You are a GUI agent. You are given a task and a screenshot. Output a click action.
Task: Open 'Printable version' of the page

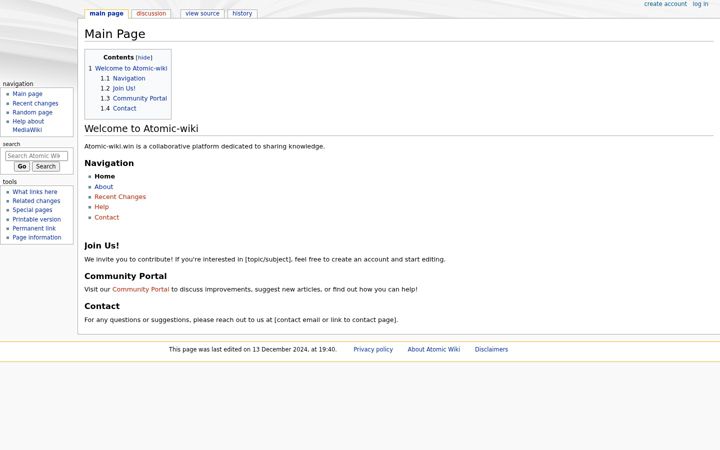(37, 219)
